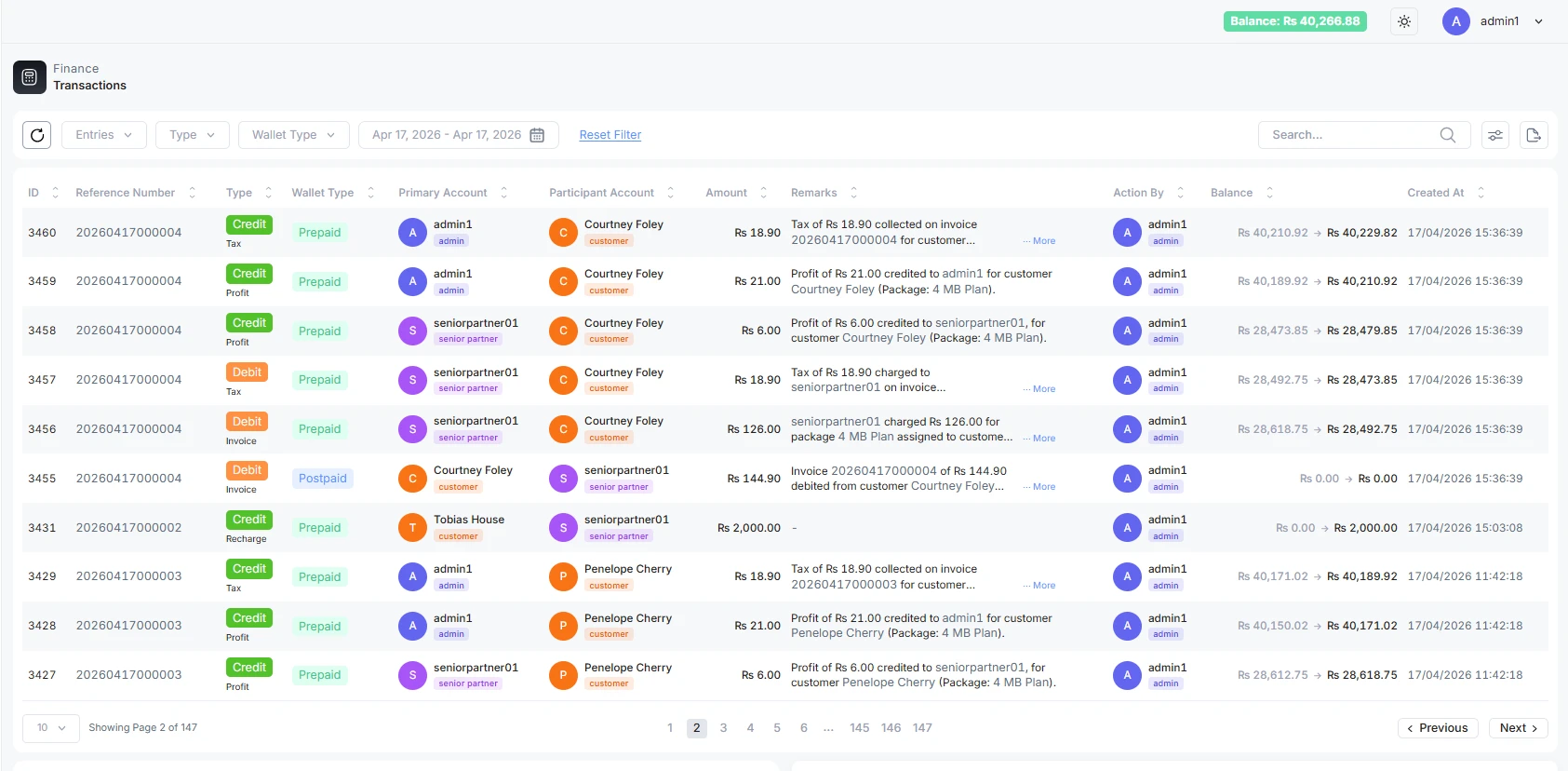Go to the Previous page
Image resolution: width=1568 pixels, height=771 pixels.
pyautogui.click(x=1438, y=728)
